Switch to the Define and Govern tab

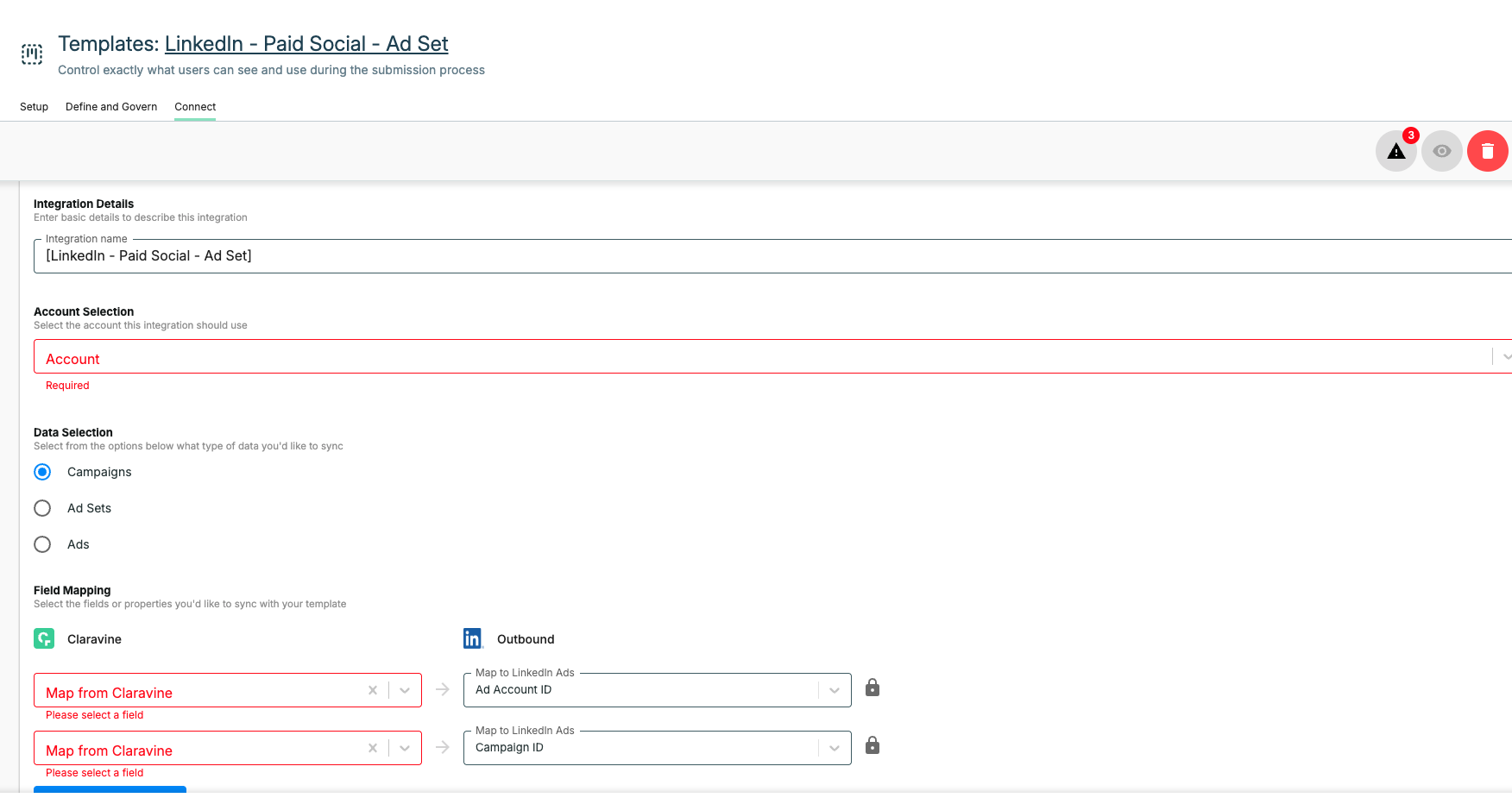click(x=111, y=107)
